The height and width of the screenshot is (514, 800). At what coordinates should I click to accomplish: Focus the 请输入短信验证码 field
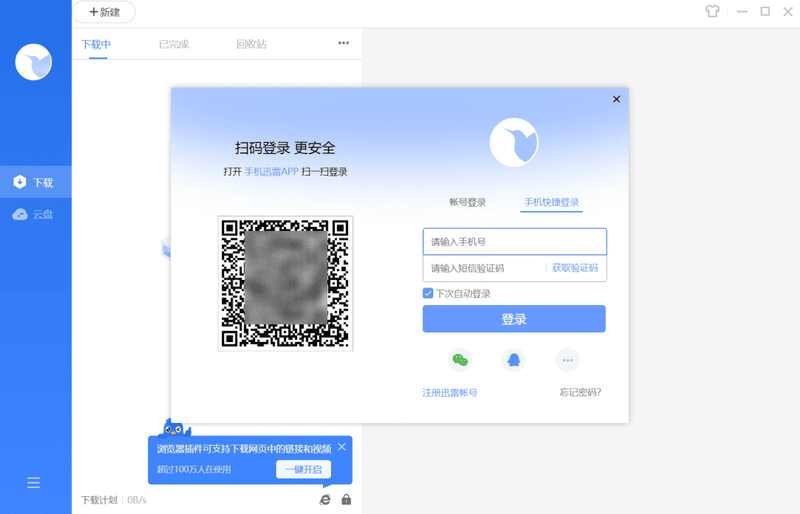pos(484,268)
